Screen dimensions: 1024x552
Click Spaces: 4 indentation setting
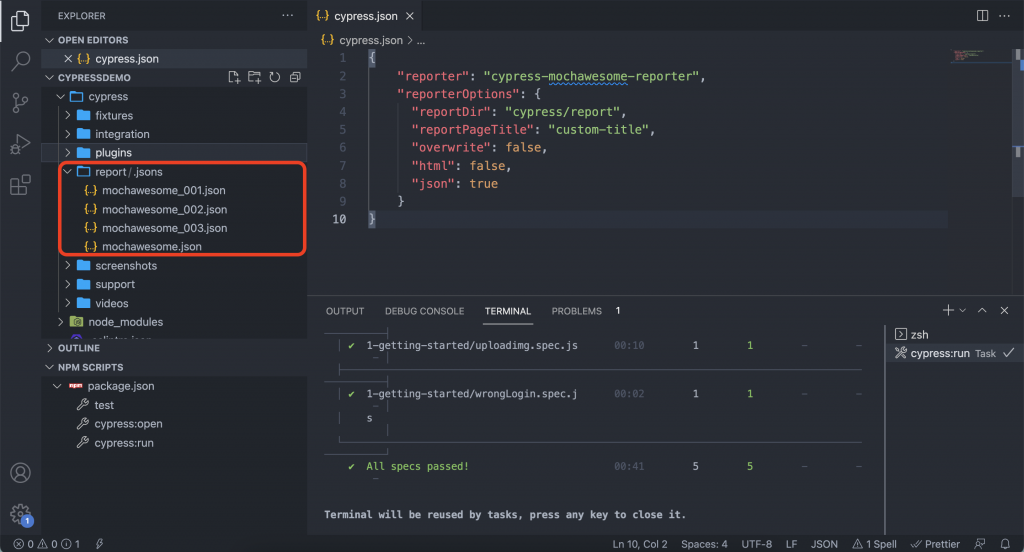(704, 544)
